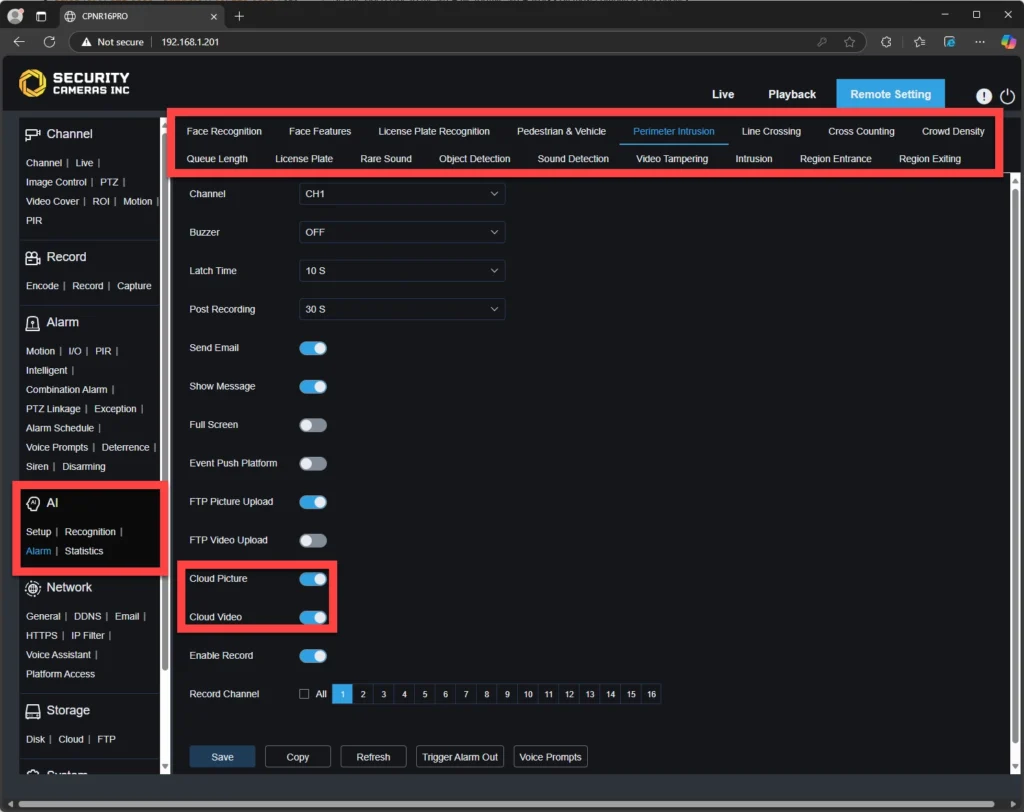Click the Voice Prompts button at bottom
Image resolution: width=1024 pixels, height=812 pixels.
point(550,757)
